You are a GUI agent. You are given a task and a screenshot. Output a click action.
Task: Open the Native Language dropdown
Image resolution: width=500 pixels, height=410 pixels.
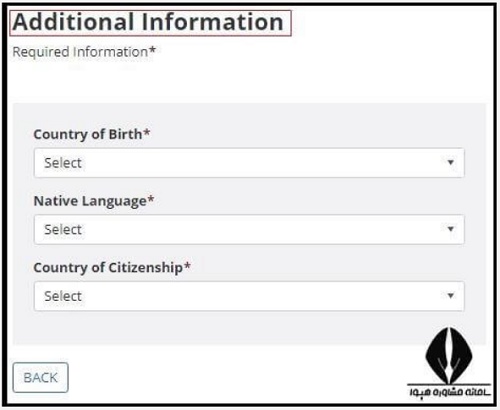(x=249, y=229)
